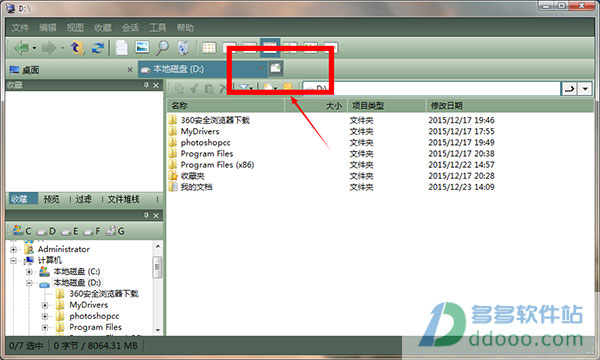This screenshot has width=600, height=360.
Task: Open the 帮助 menu
Action: [x=185, y=28]
